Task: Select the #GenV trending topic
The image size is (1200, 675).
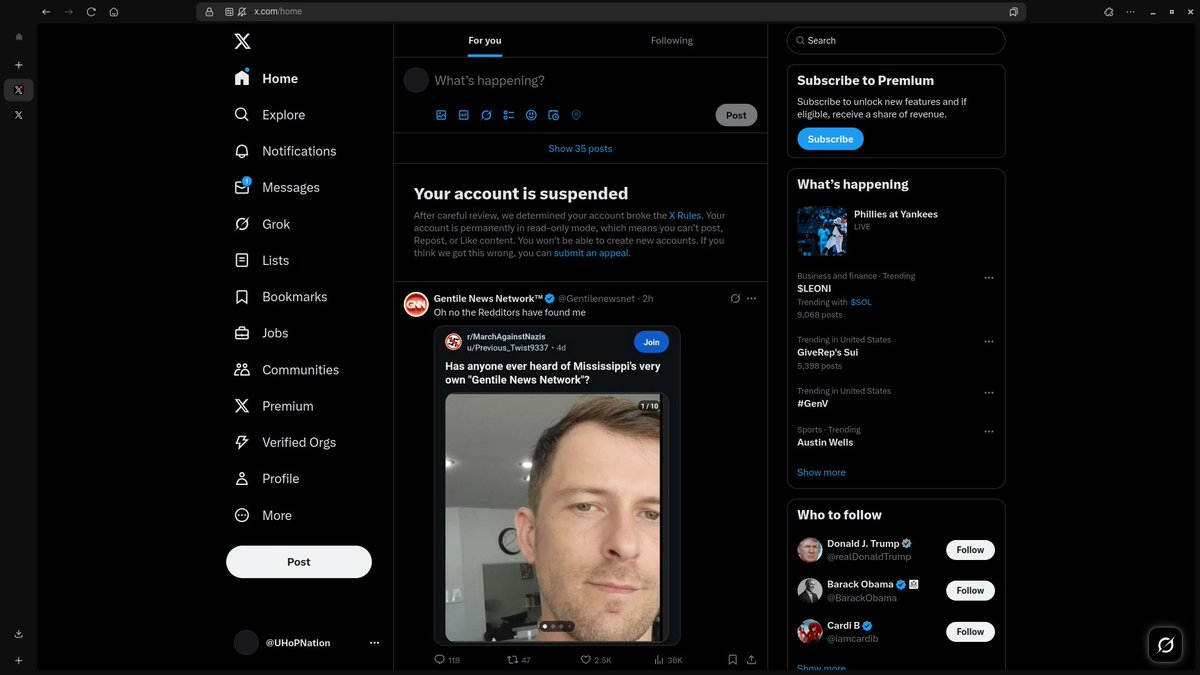Action: point(812,404)
